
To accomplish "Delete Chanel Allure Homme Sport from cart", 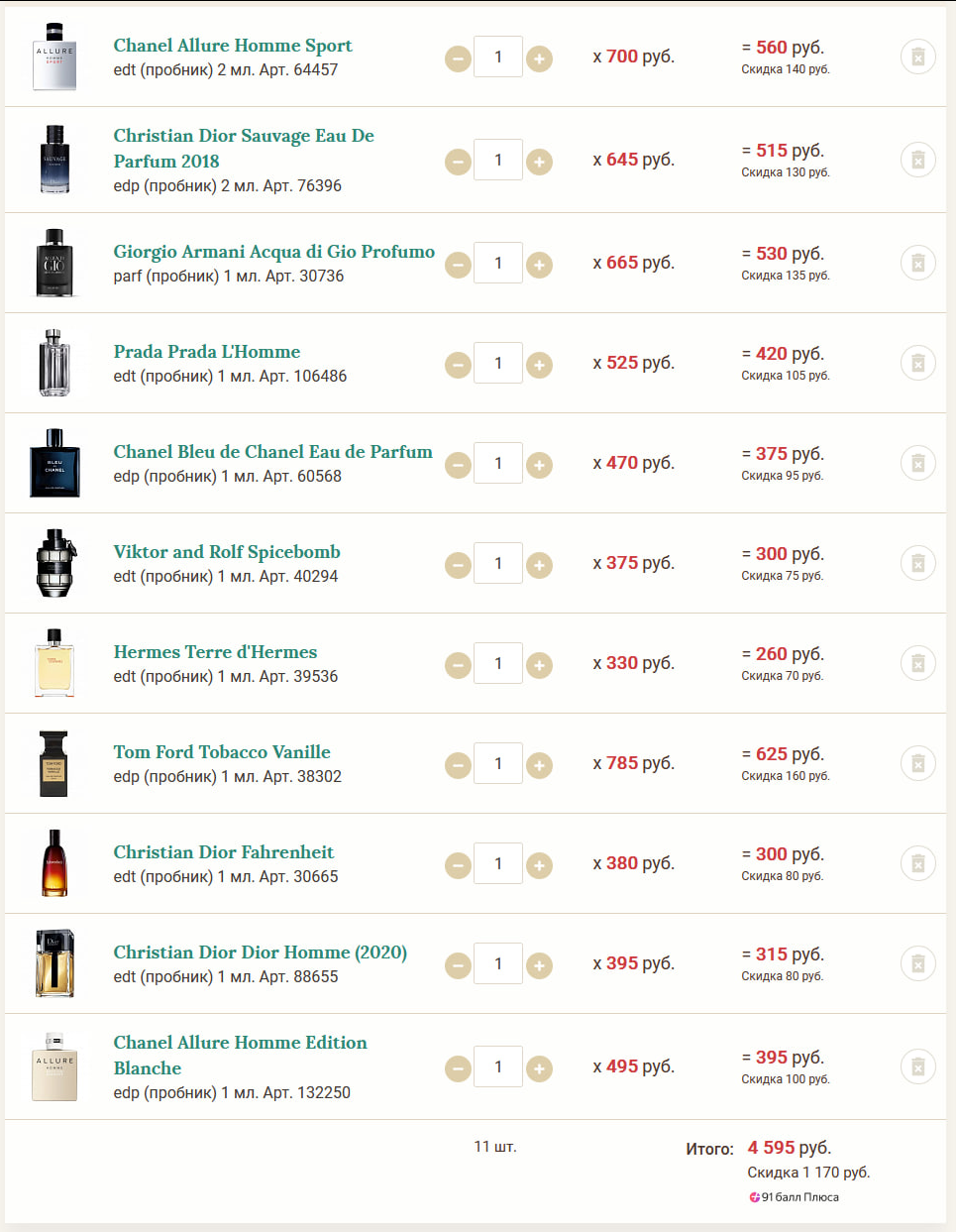I will tap(917, 57).
